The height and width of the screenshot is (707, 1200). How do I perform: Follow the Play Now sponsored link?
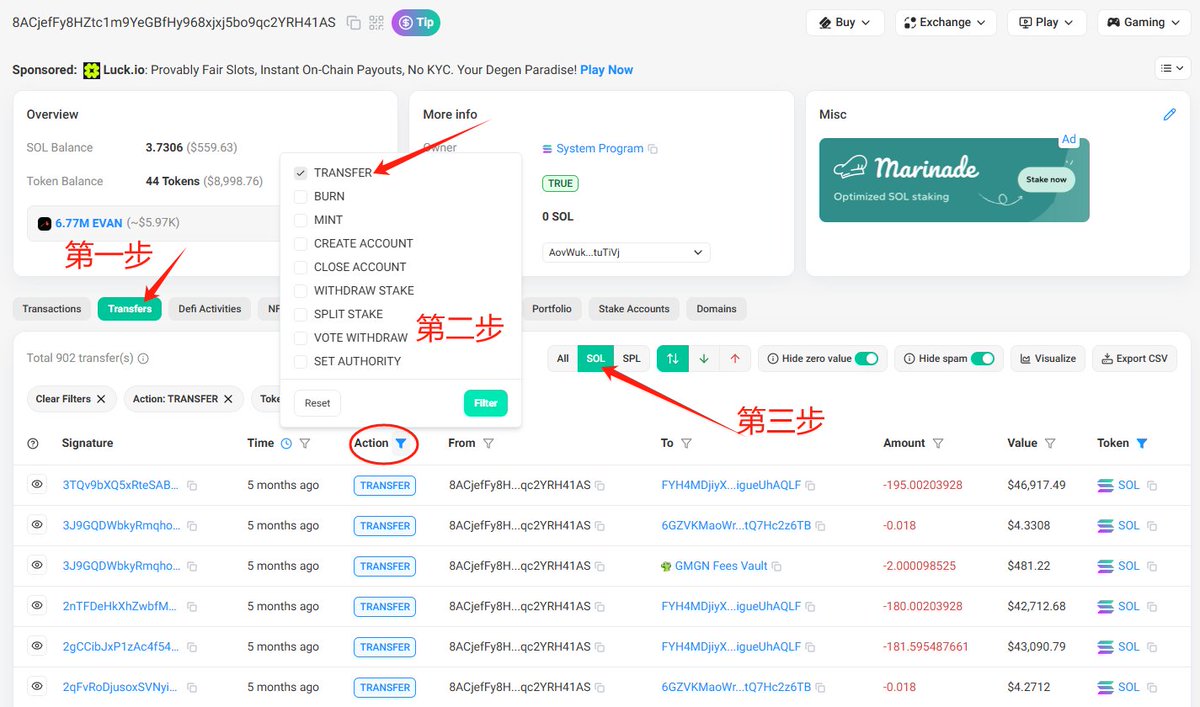coord(606,70)
